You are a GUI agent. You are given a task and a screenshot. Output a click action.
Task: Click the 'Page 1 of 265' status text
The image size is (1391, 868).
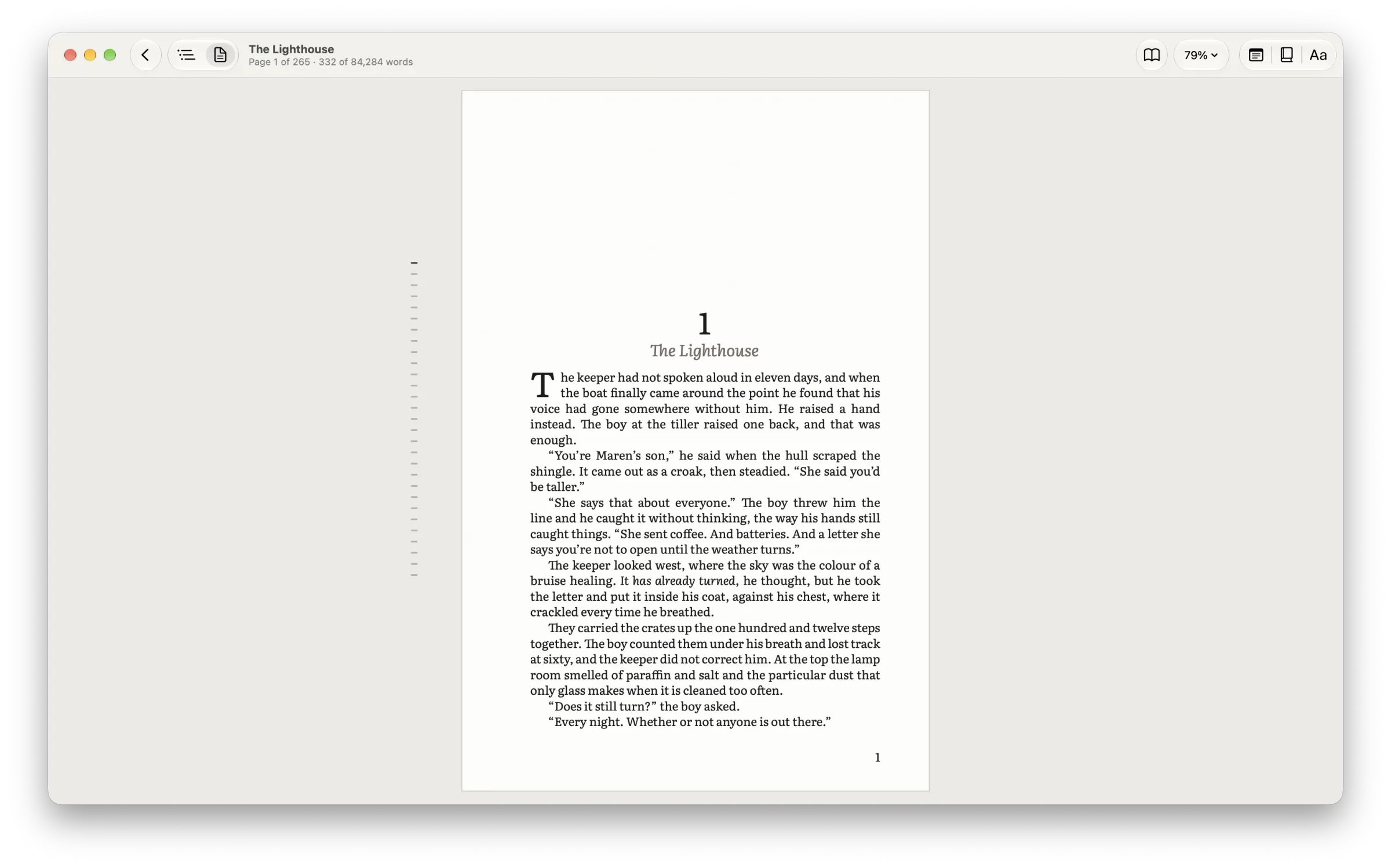(279, 62)
